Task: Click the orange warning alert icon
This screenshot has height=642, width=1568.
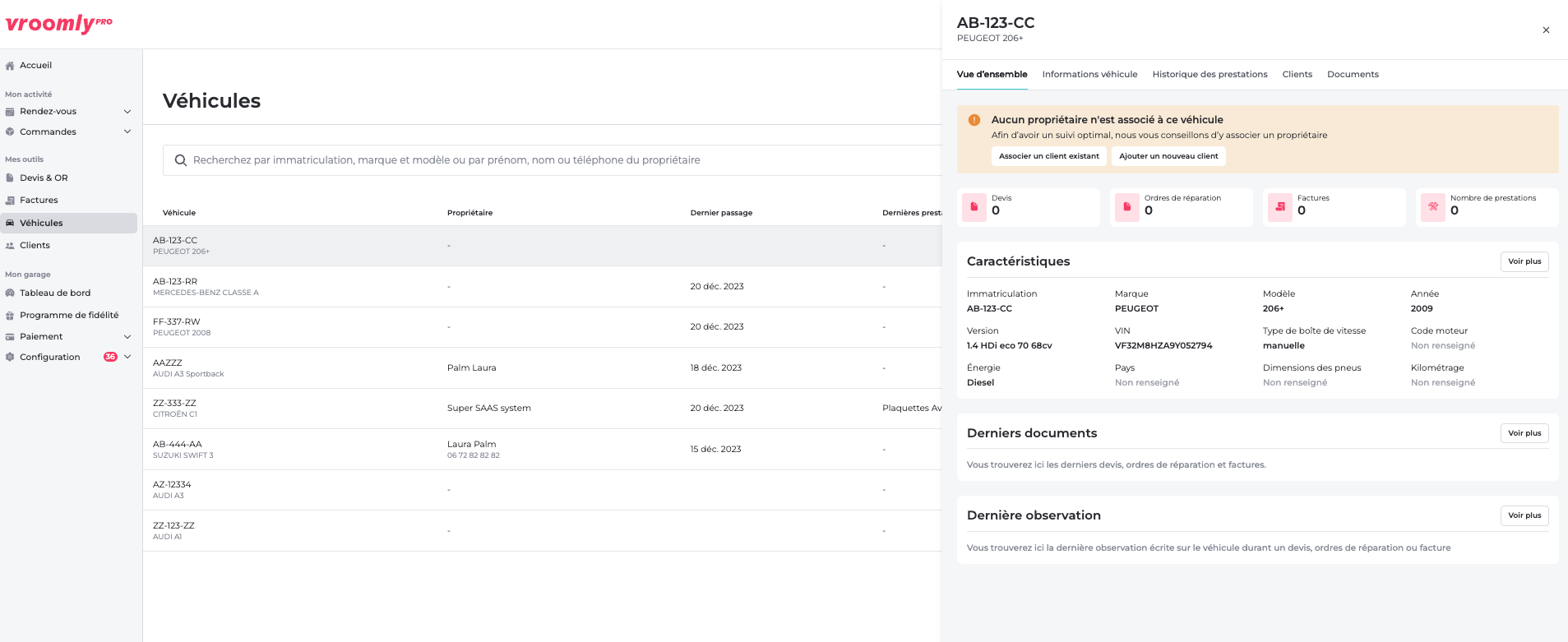Action: tap(974, 120)
